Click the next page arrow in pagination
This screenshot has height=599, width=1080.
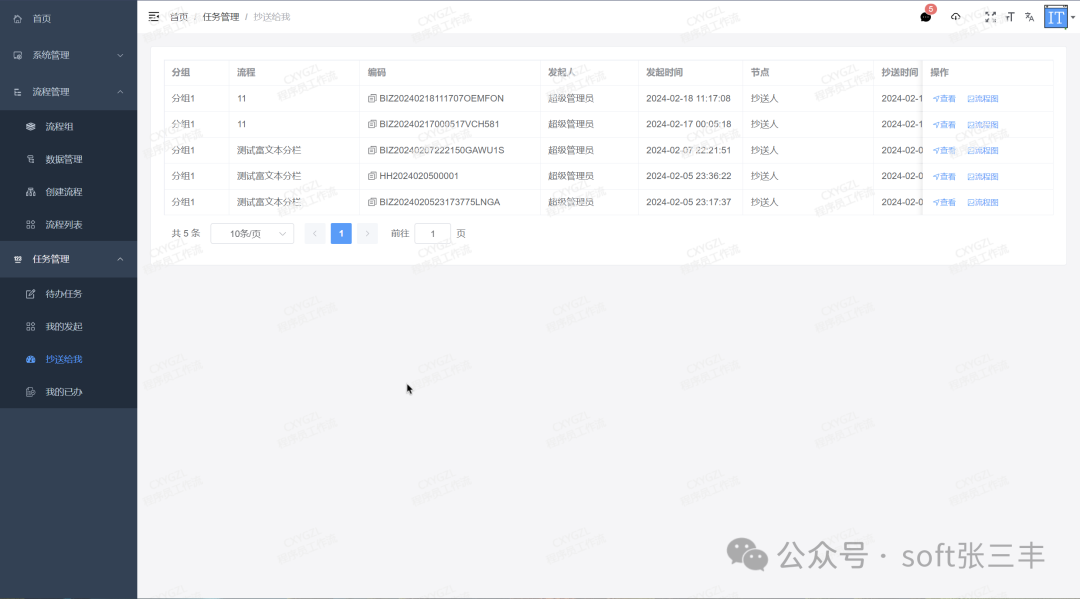[x=367, y=232]
